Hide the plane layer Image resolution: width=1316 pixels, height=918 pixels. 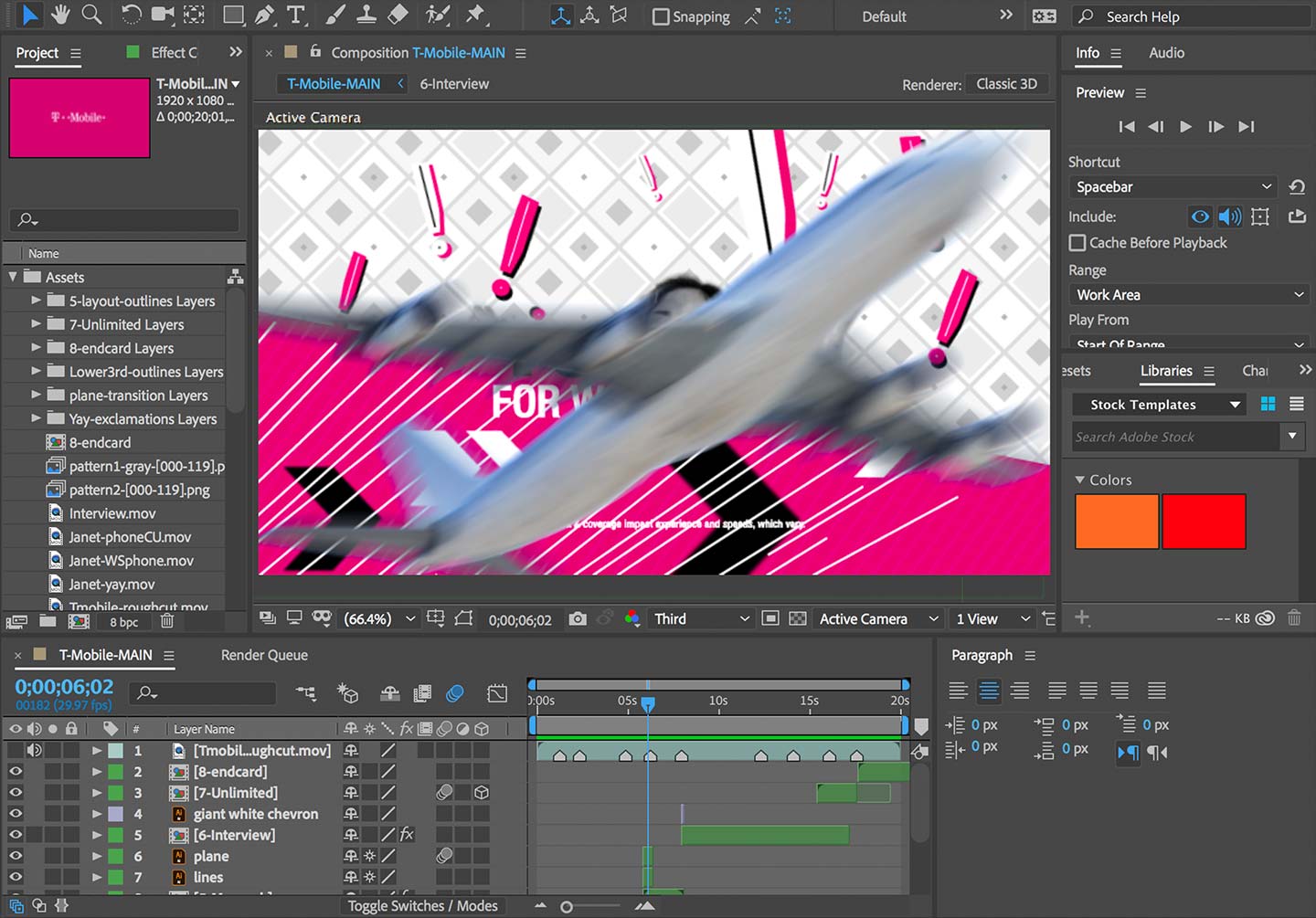pos(16,856)
